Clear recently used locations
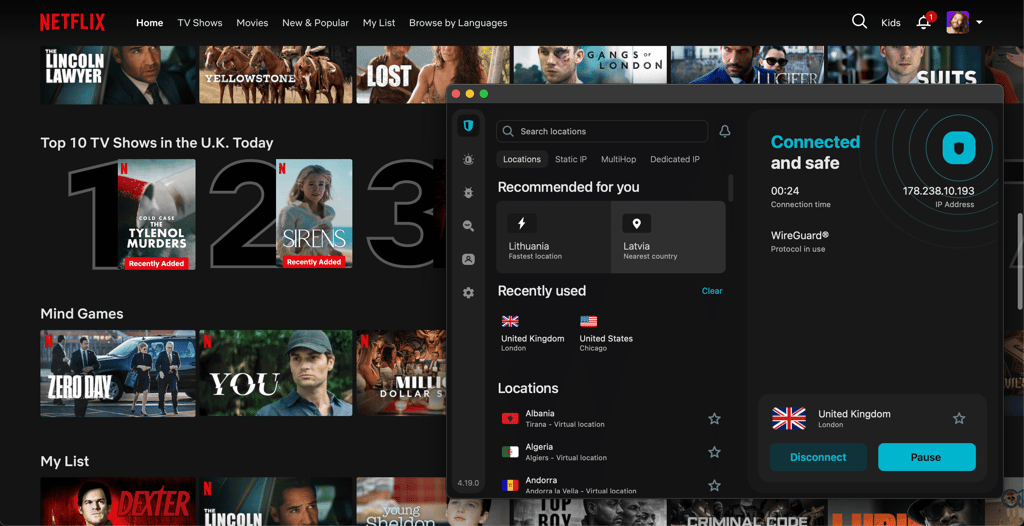Viewport: 1024px width, 526px height. [x=712, y=291]
